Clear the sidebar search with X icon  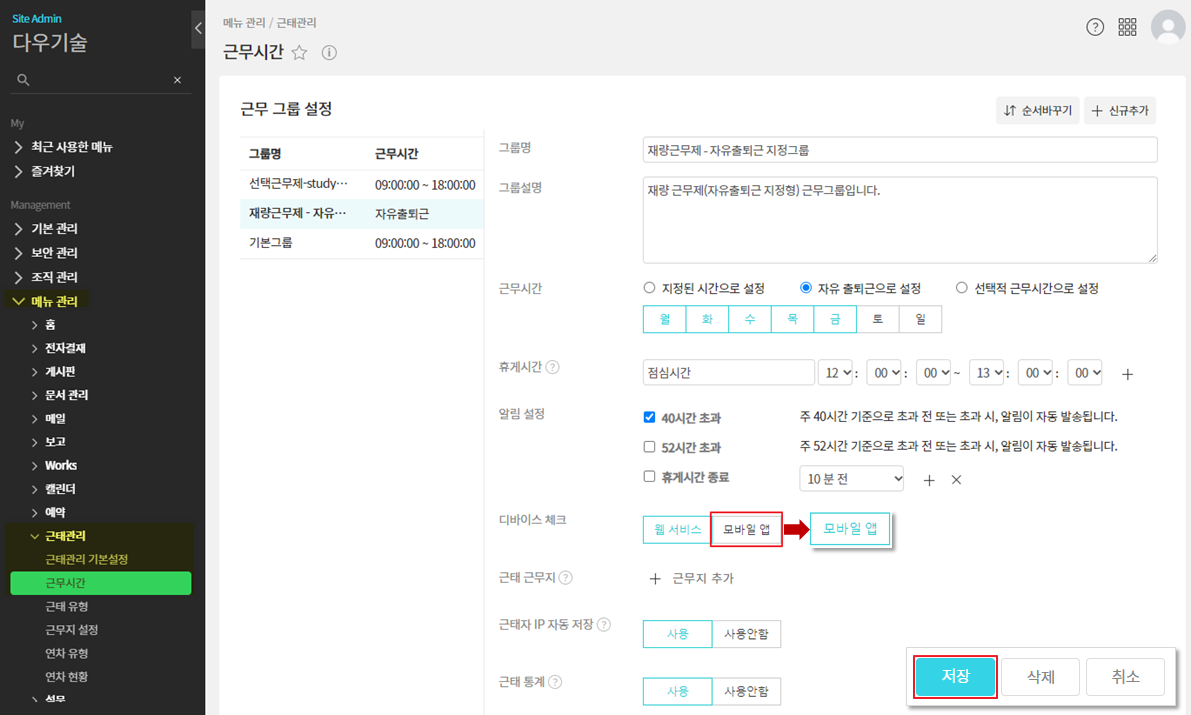click(x=177, y=80)
